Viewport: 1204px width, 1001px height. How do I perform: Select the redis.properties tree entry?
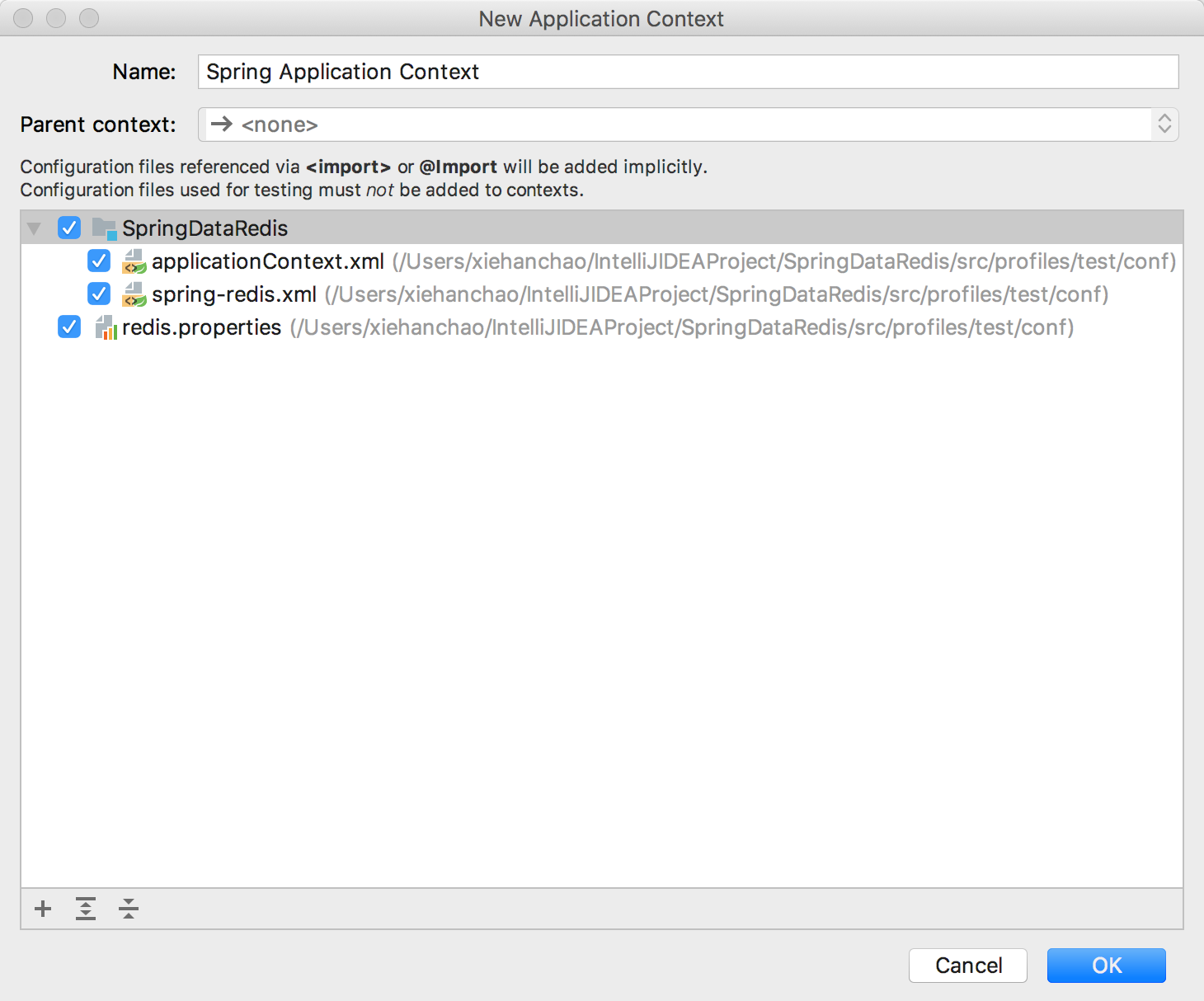coord(202,327)
